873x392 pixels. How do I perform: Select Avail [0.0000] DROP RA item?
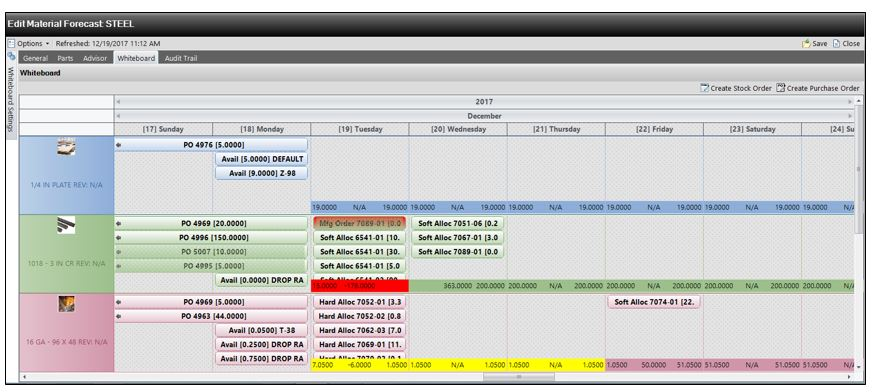[262, 280]
